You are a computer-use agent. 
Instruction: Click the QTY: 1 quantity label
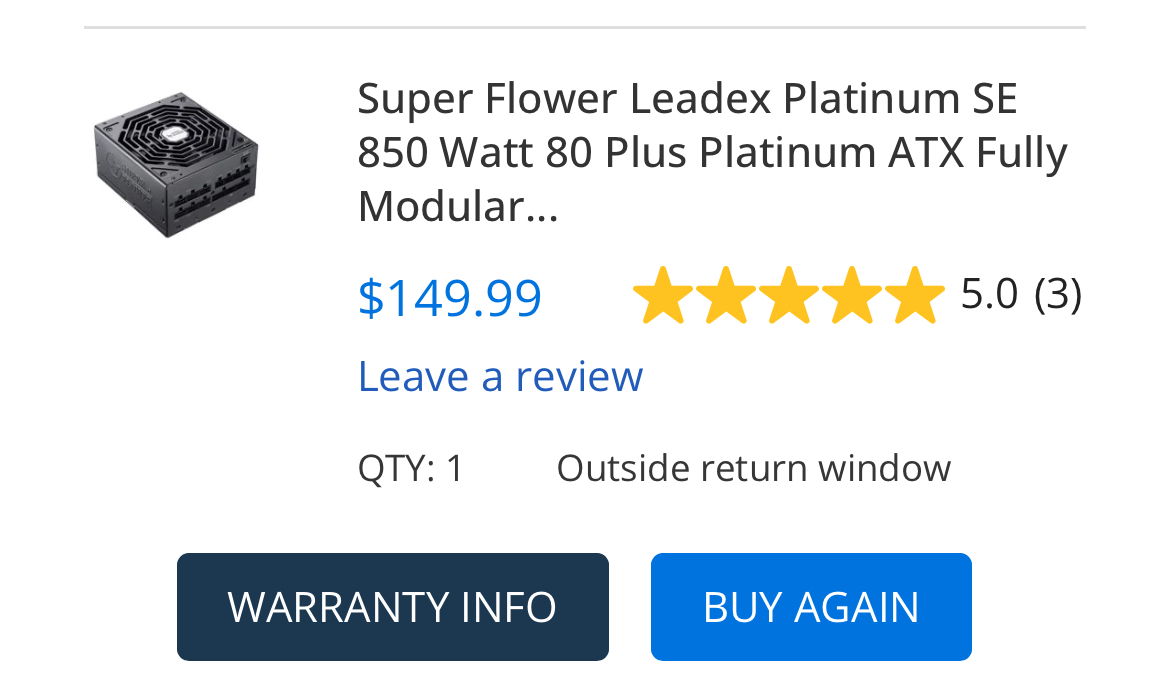(x=410, y=467)
